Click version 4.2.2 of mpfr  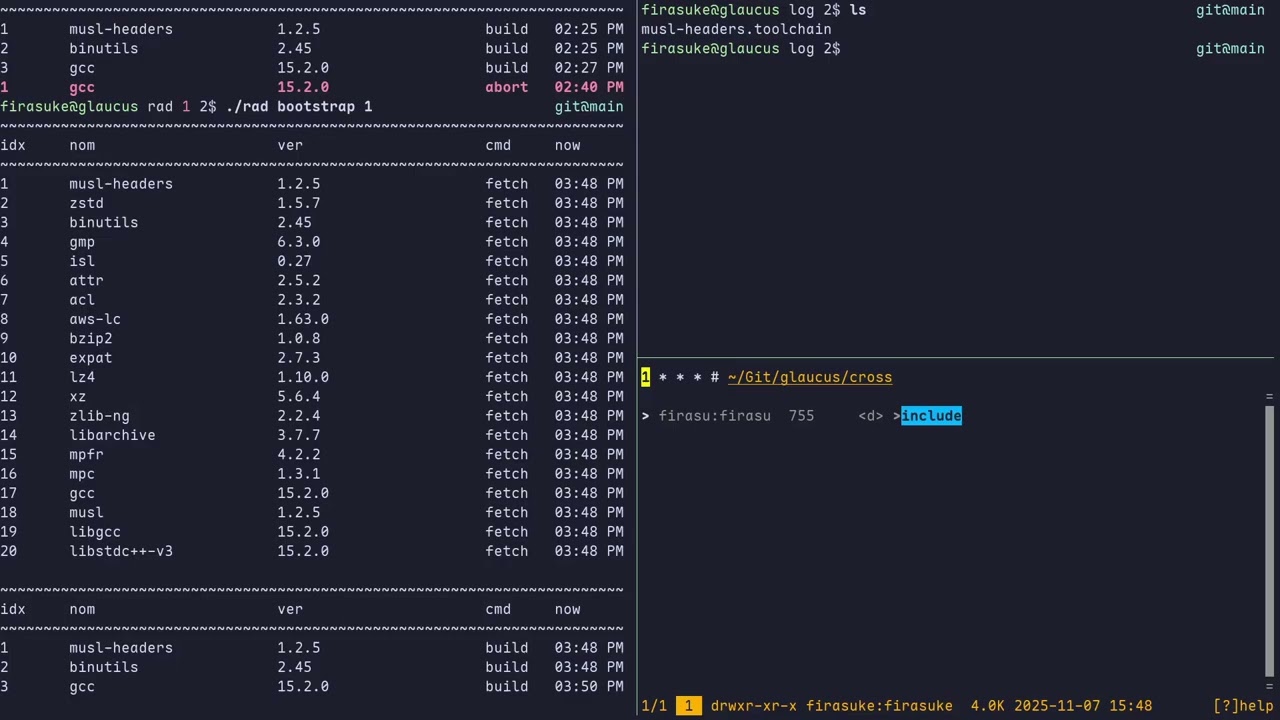[x=299, y=455]
